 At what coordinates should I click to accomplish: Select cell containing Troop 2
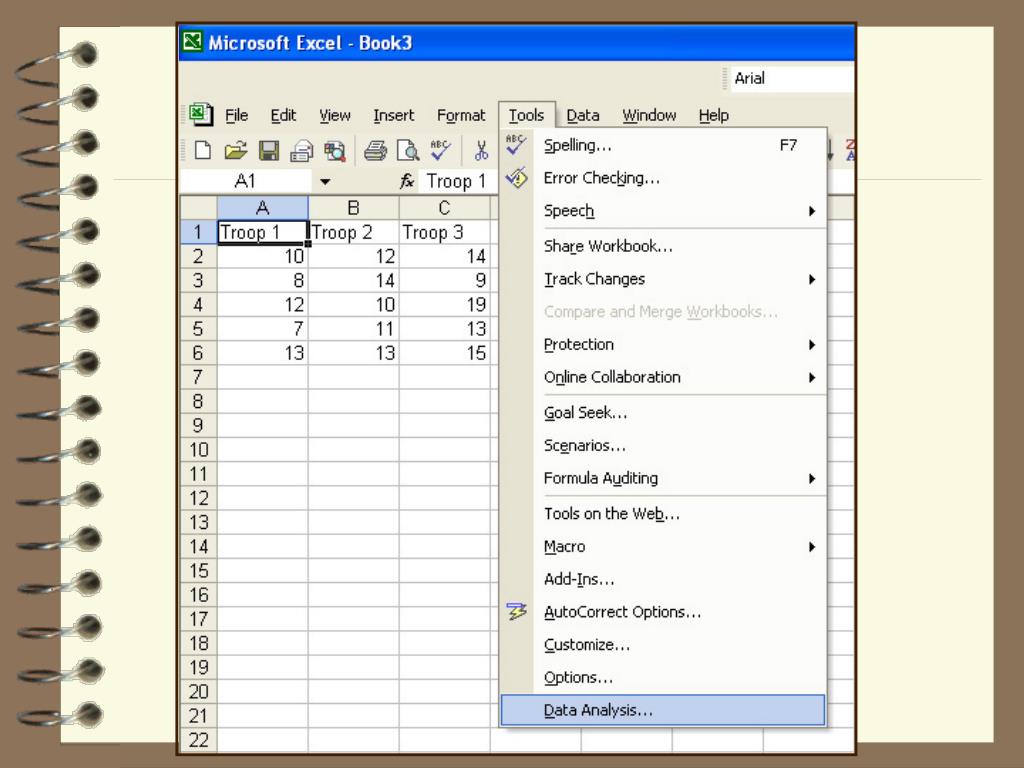click(x=353, y=232)
